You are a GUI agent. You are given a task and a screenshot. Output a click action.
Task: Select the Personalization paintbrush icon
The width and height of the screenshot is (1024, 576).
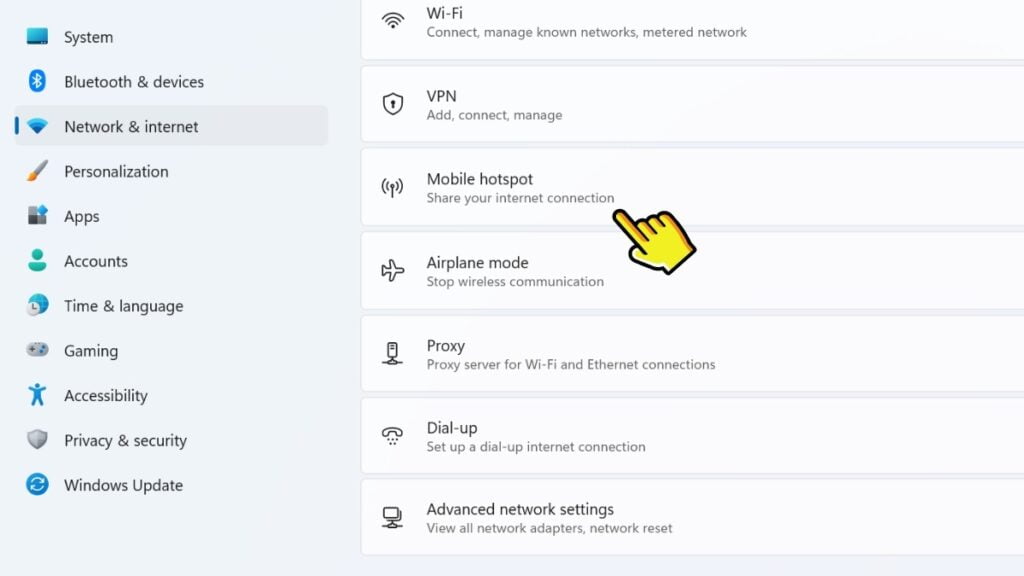[x=36, y=171]
